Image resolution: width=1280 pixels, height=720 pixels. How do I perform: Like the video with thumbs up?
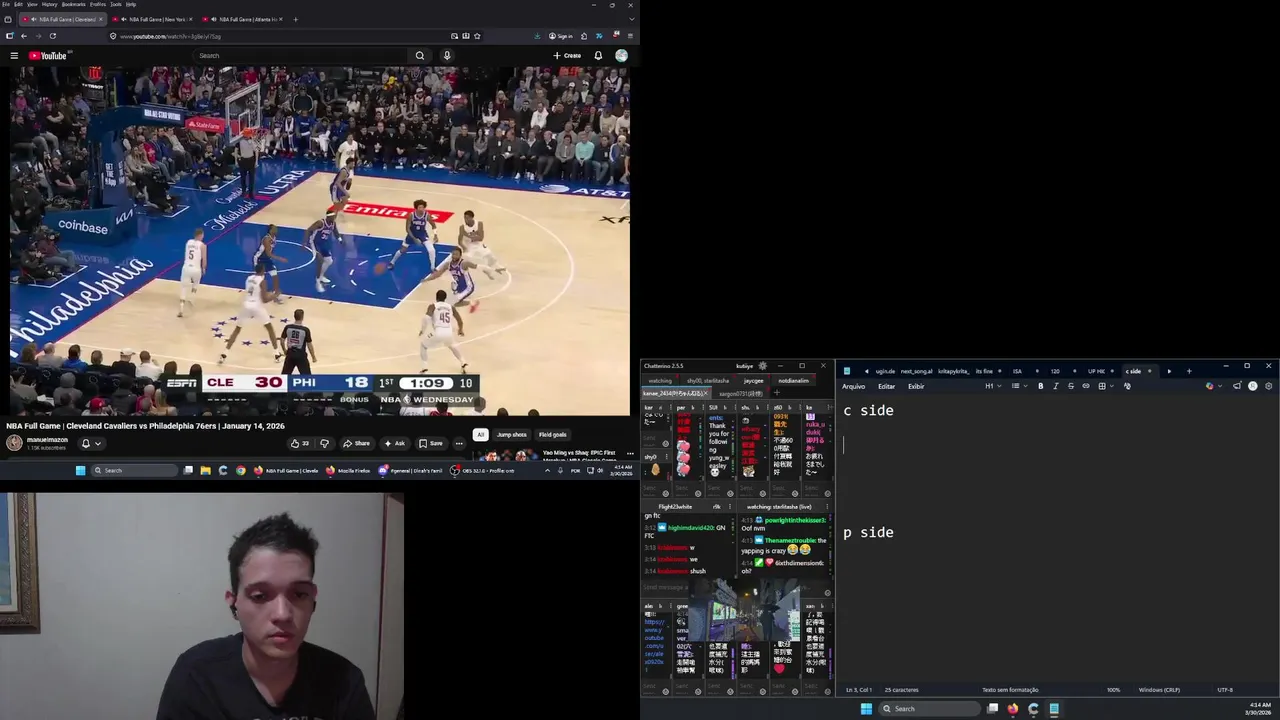pos(299,443)
